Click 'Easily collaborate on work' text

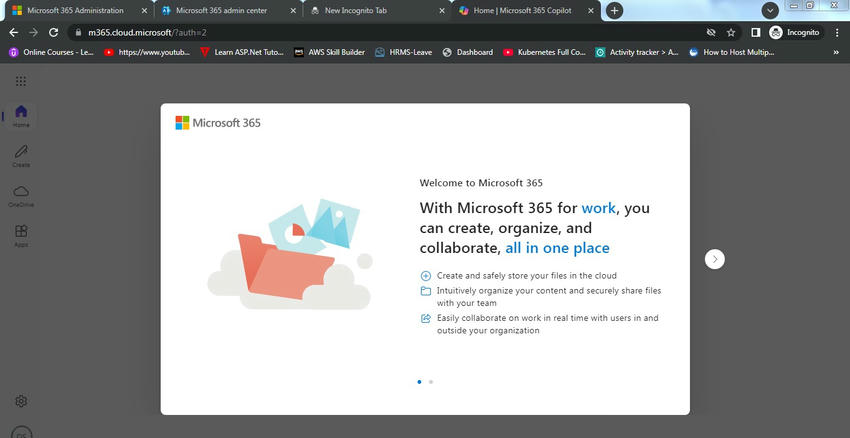click(x=548, y=324)
